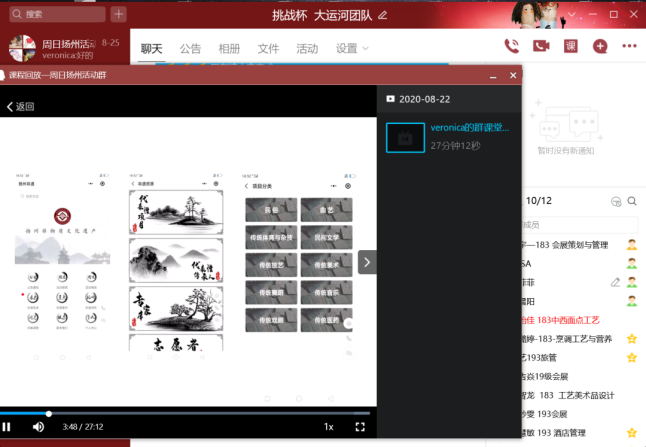Start a voice call with the group
The image size is (646, 447).
512,46
